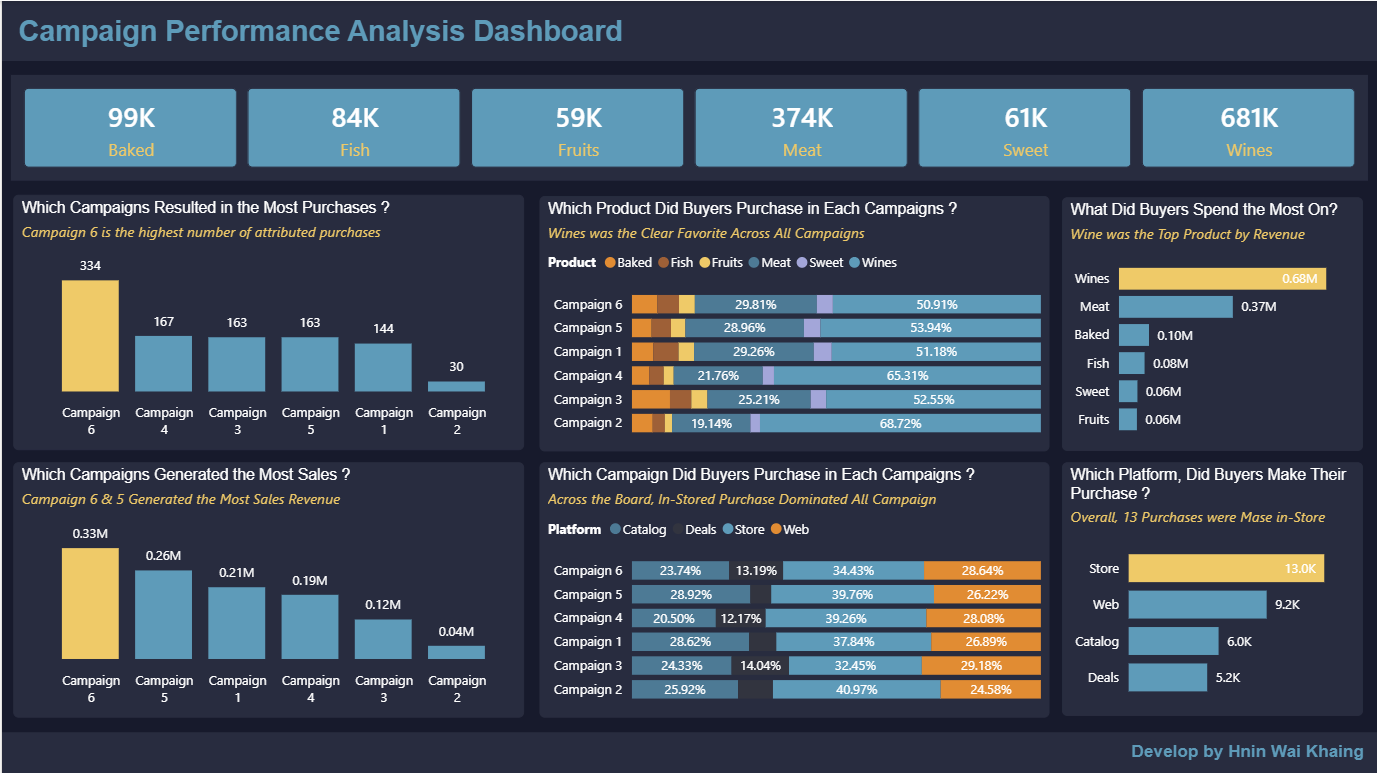Toggle the Wines entry in Product legend
Image resolution: width=1377 pixels, height=773 pixels.
(872, 263)
